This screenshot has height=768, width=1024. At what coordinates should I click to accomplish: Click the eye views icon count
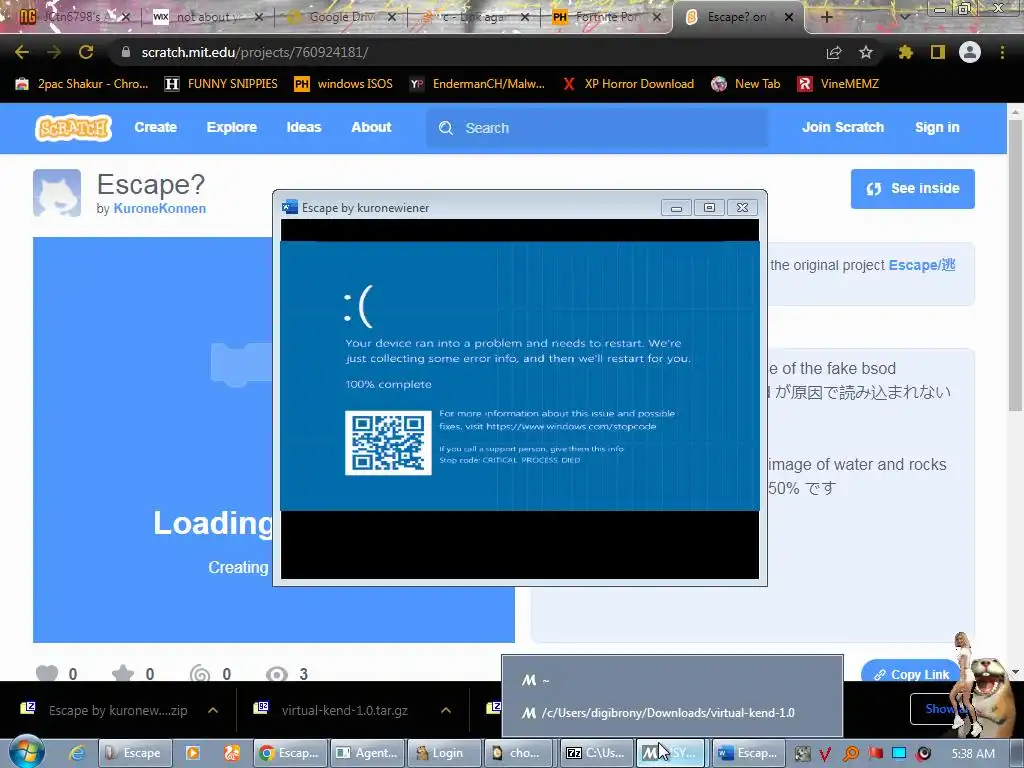277,673
